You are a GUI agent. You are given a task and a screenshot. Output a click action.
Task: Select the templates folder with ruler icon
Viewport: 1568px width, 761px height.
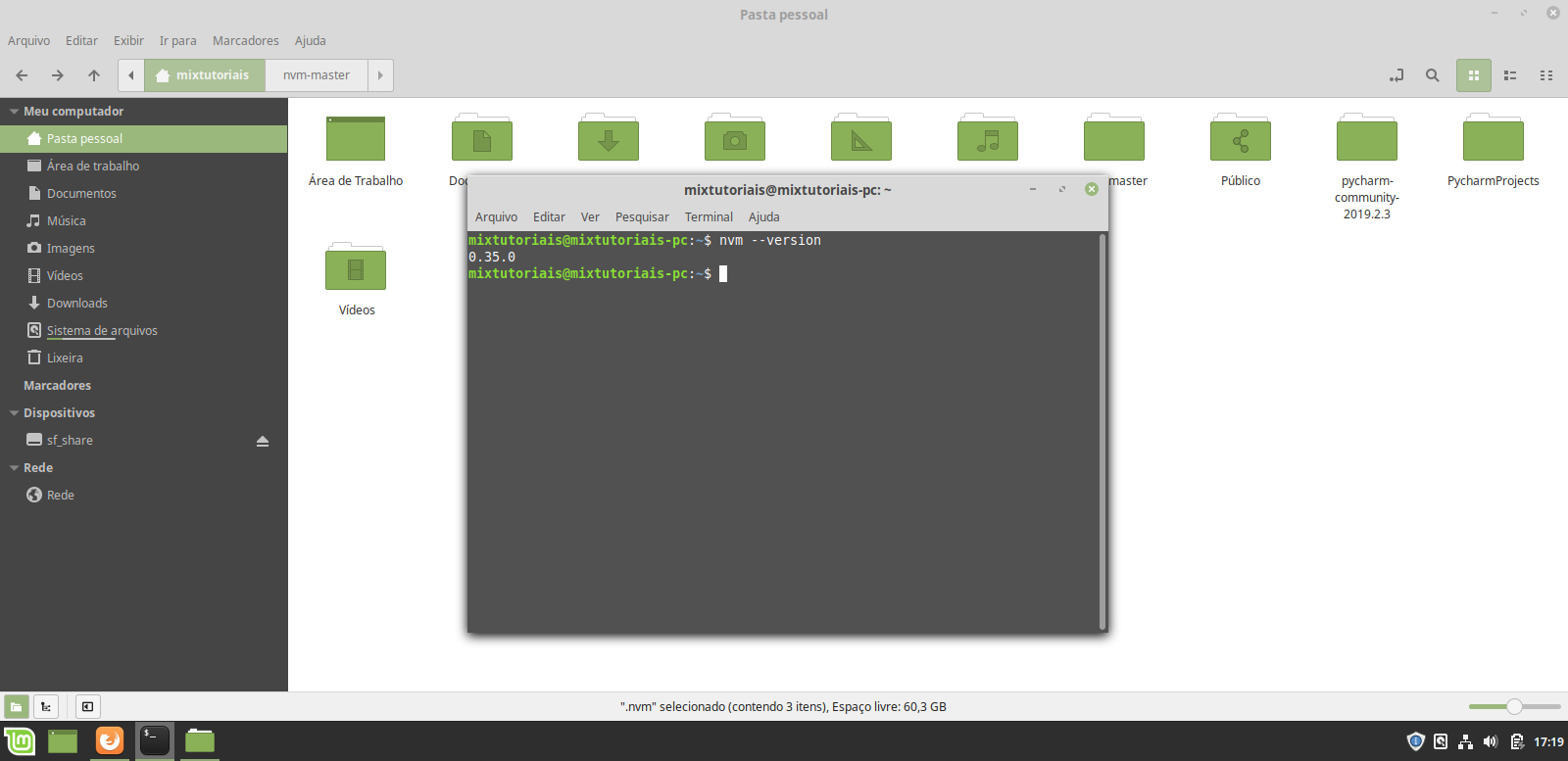[x=861, y=137]
